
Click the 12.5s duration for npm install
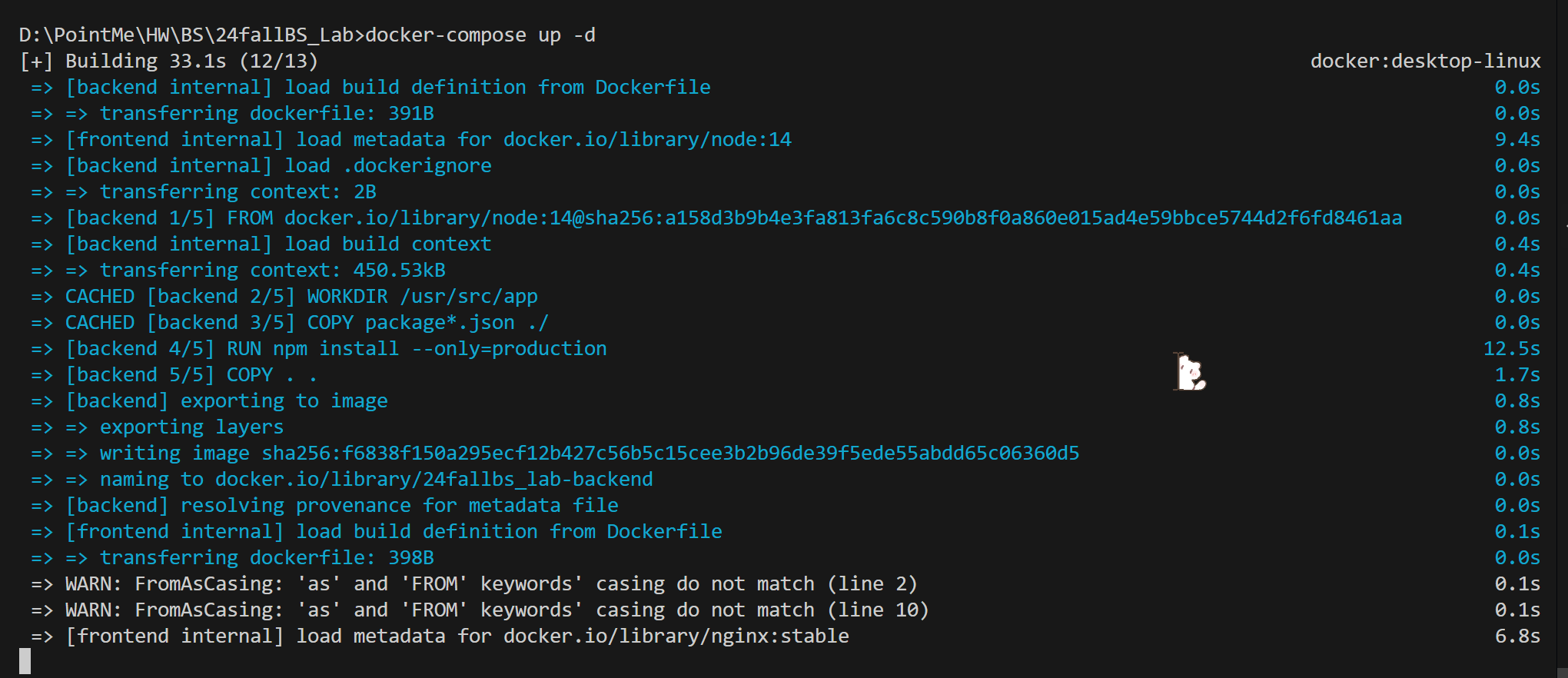pos(1511,349)
